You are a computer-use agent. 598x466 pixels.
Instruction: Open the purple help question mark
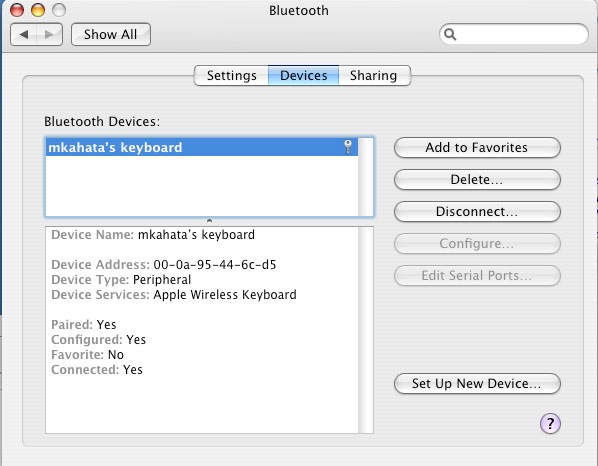pos(550,423)
